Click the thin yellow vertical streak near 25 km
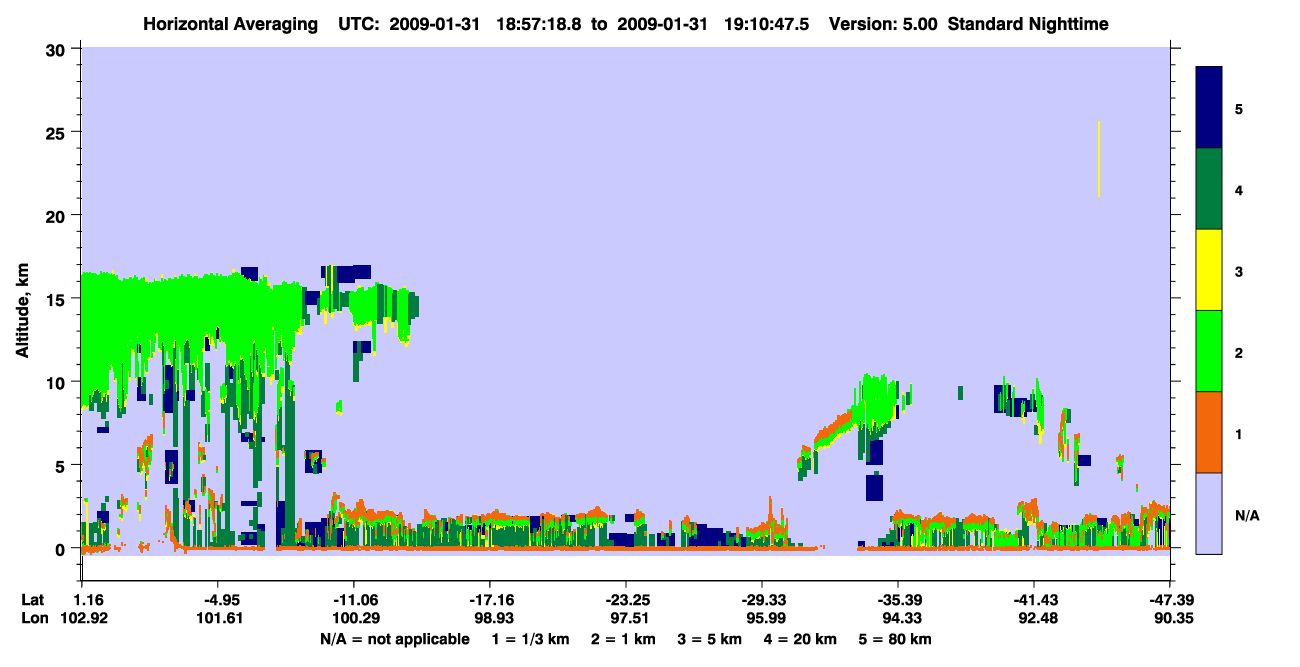 (1098, 159)
